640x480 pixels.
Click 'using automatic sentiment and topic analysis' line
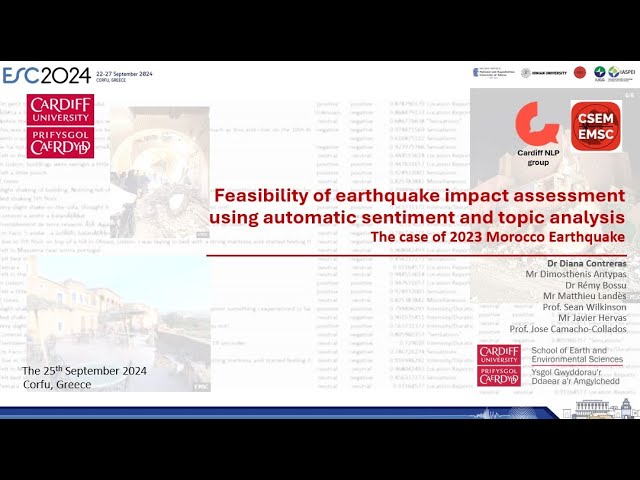click(x=417, y=218)
